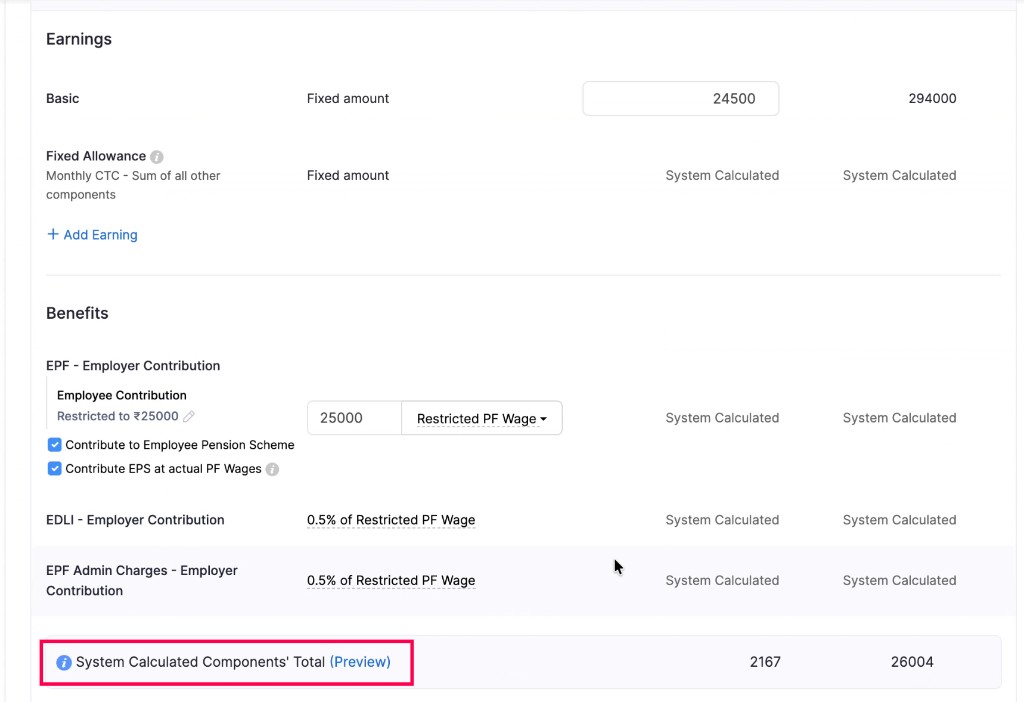This screenshot has width=1024, height=702.
Task: Click System Calculated Components' Total label
Action: click(x=200, y=662)
